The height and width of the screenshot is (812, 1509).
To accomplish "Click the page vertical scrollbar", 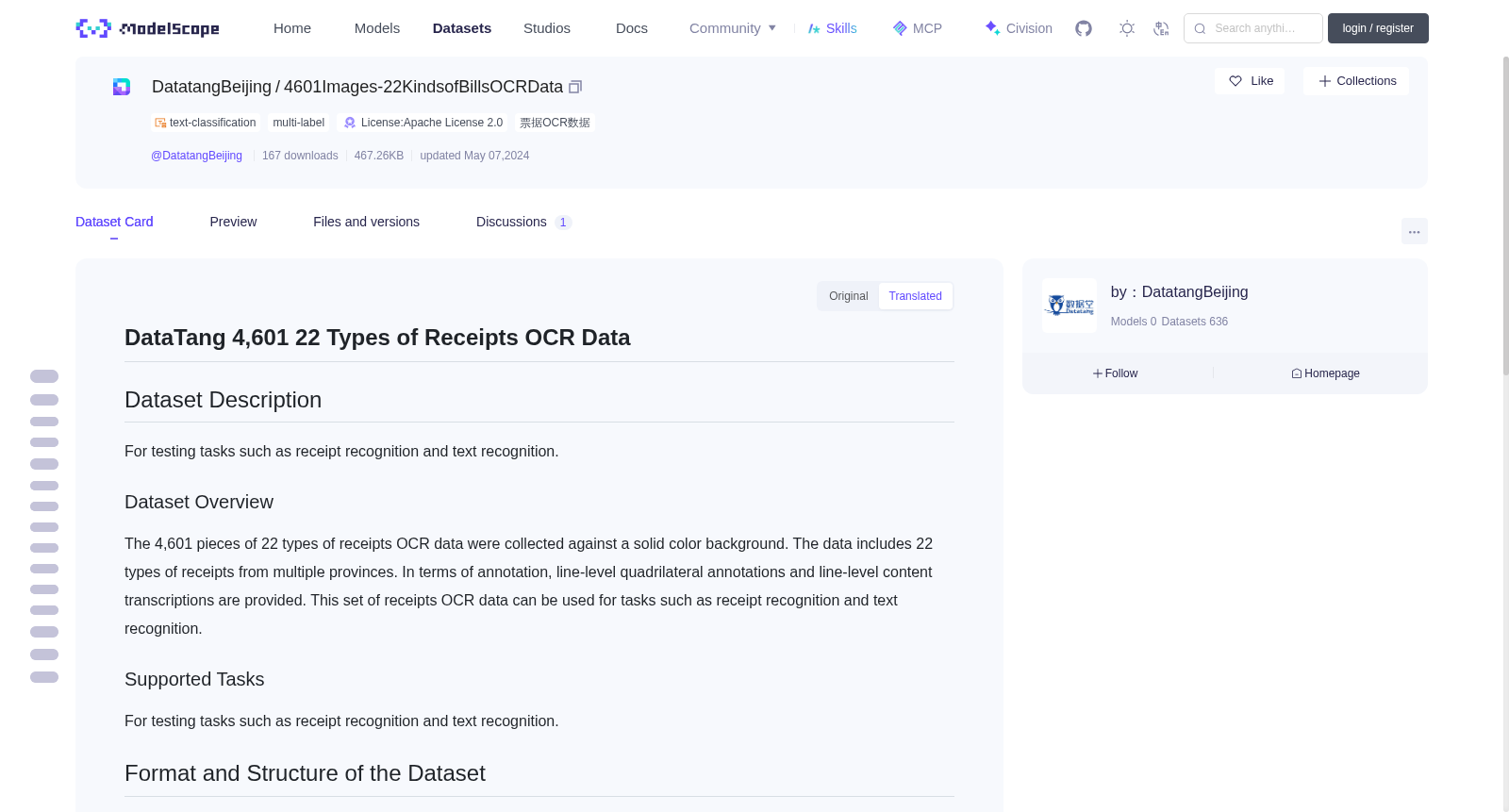I will coord(1505,217).
